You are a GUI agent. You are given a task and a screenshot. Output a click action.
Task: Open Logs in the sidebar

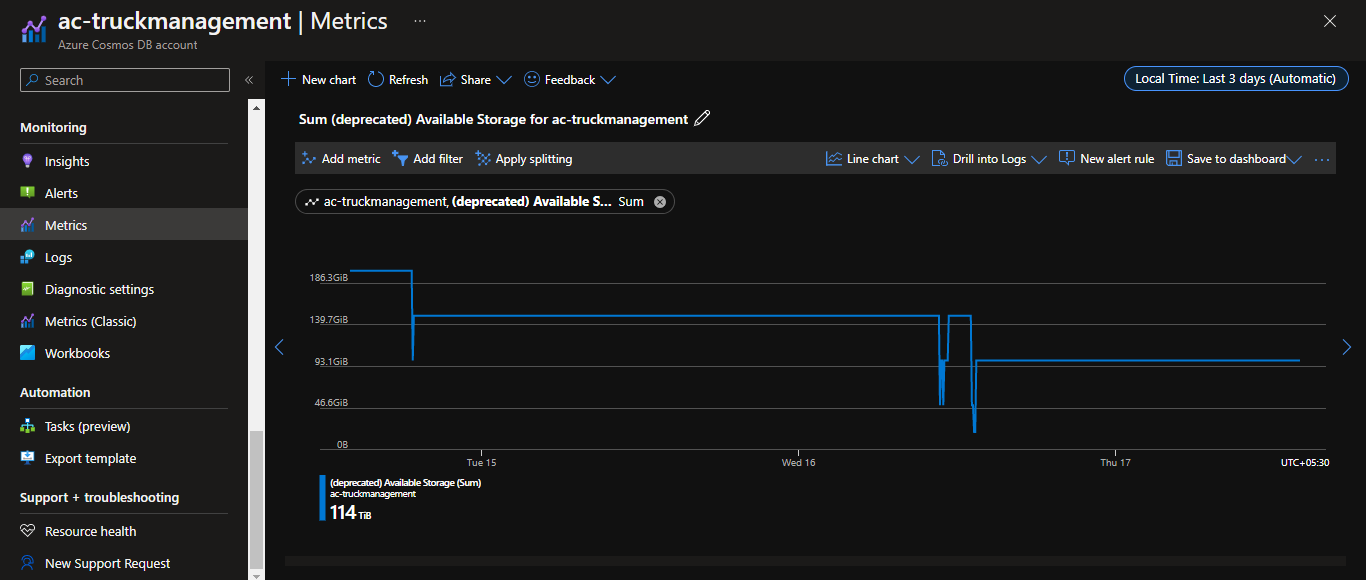click(x=58, y=257)
